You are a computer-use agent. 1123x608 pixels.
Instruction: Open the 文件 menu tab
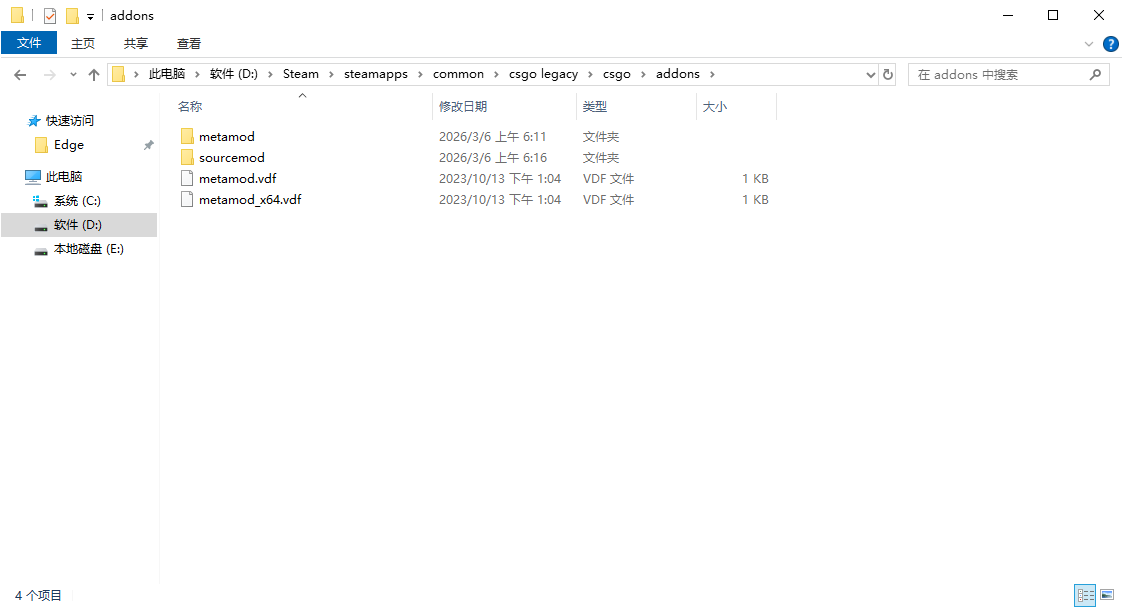29,43
